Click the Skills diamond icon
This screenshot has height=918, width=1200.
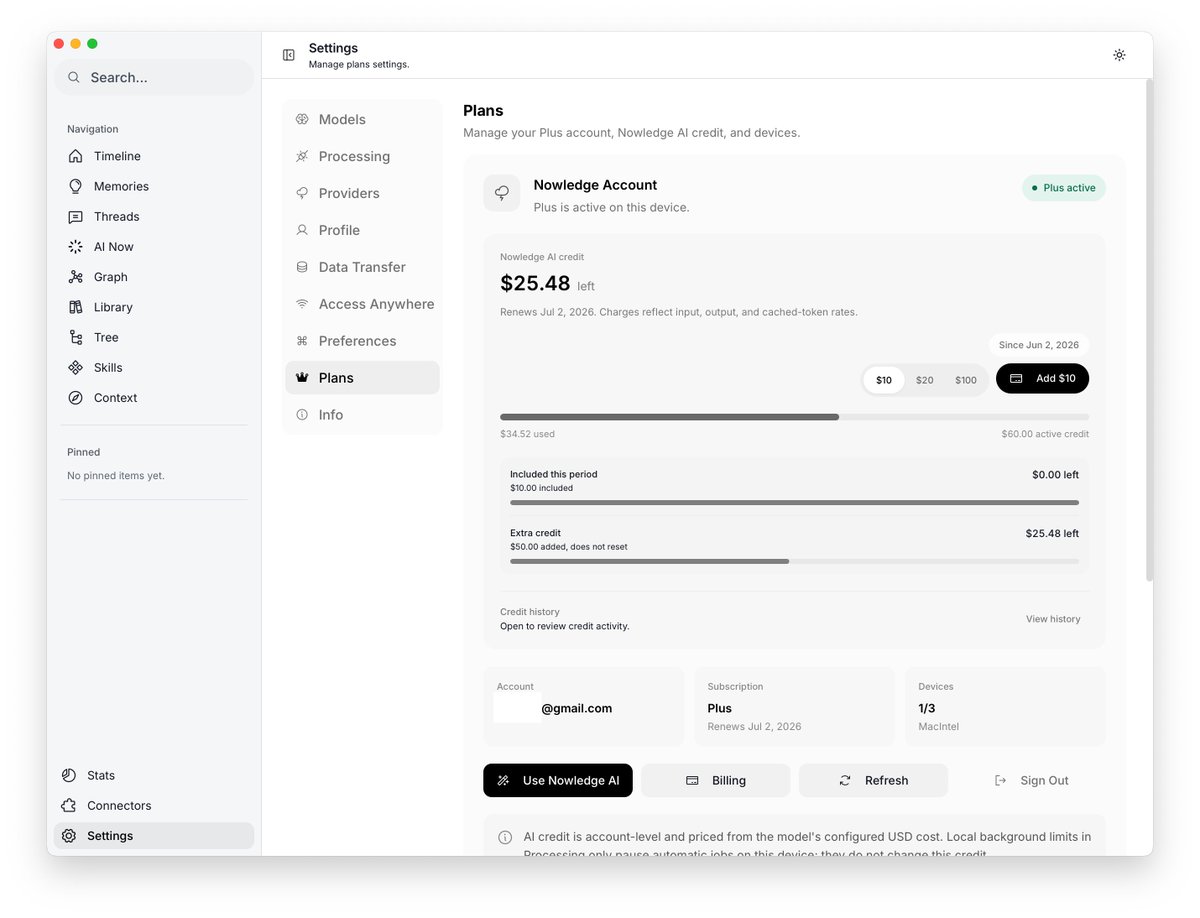point(75,367)
